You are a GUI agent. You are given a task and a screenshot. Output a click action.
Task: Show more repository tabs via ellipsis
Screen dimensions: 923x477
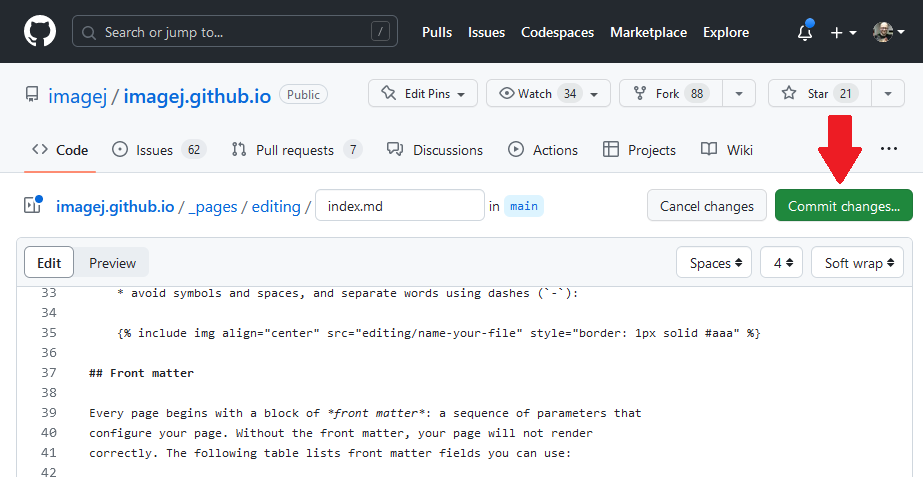(888, 149)
